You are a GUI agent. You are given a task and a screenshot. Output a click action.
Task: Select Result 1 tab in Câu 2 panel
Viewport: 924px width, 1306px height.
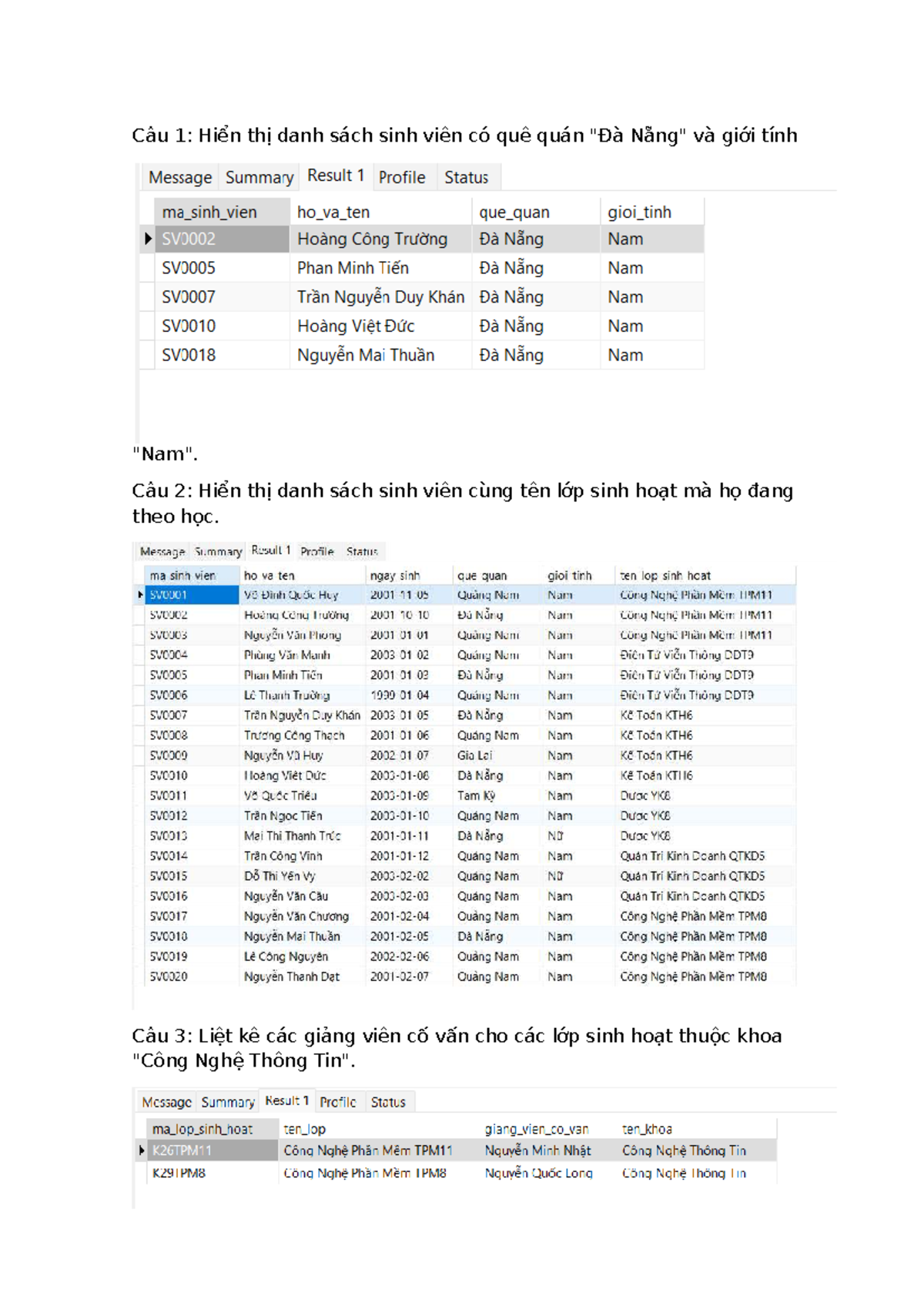click(x=271, y=551)
